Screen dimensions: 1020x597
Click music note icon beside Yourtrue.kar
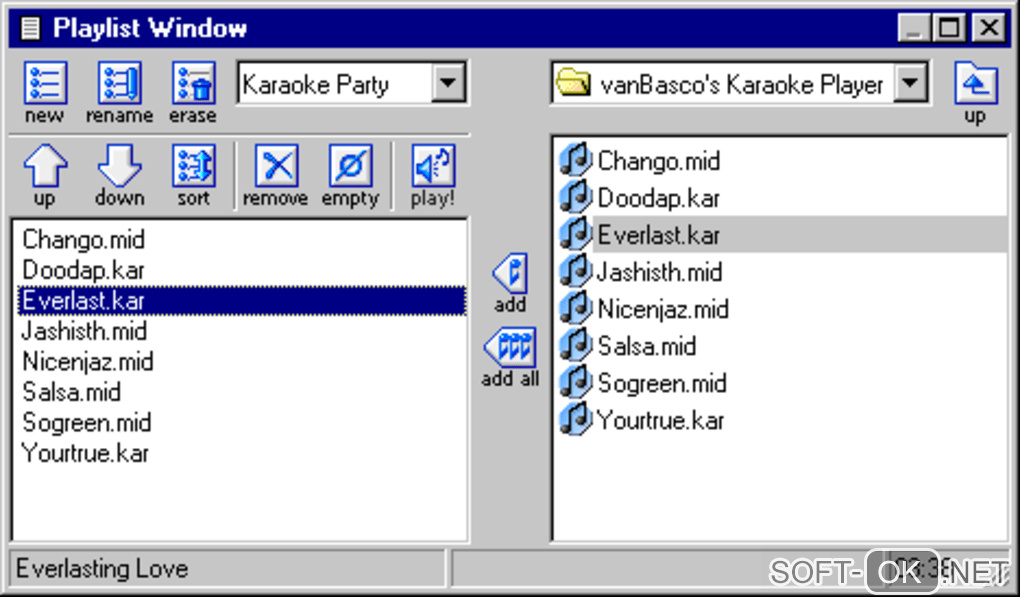coord(575,419)
